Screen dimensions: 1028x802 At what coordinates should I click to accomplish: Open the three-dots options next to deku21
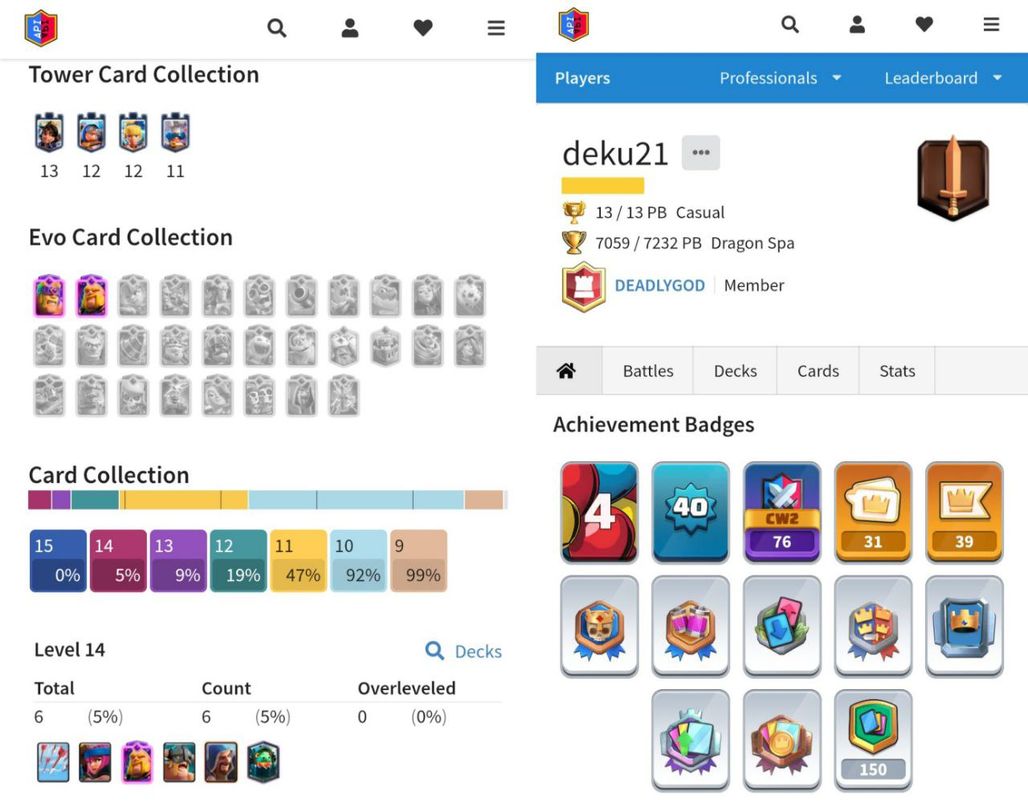[701, 153]
